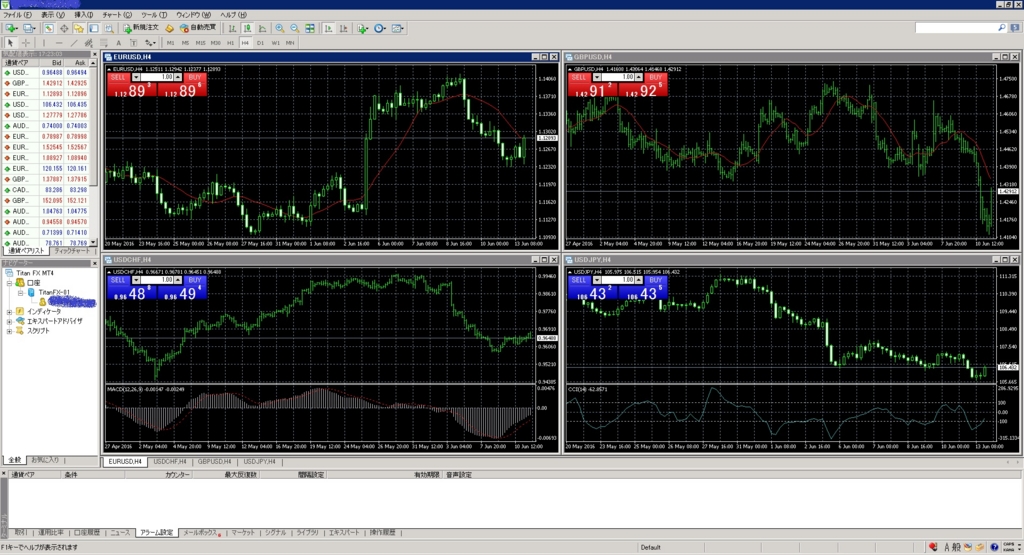Select the horizontal line drawing tool
1024x555 pixels.
point(59,42)
